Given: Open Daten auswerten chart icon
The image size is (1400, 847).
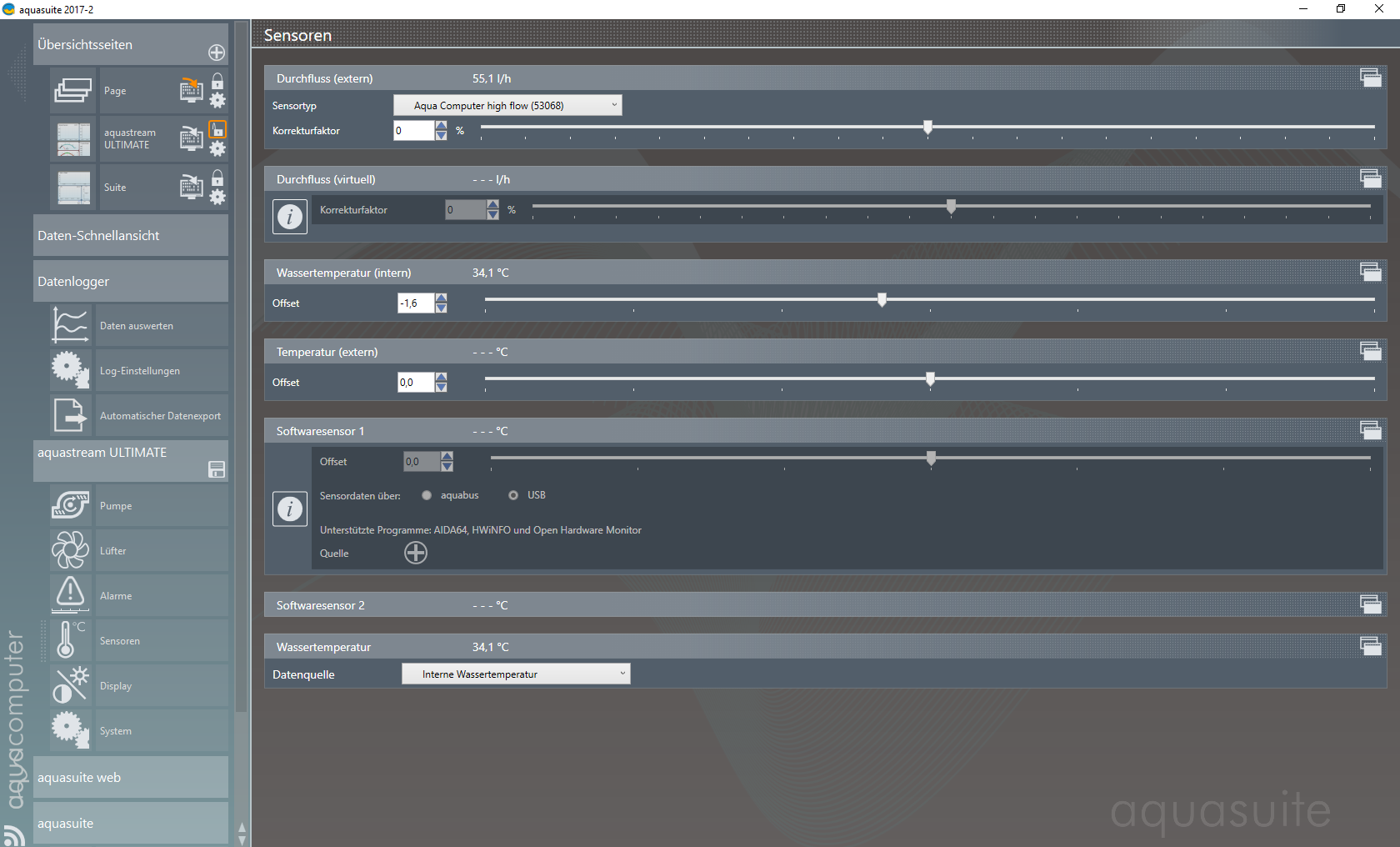Looking at the screenshot, I should point(70,325).
